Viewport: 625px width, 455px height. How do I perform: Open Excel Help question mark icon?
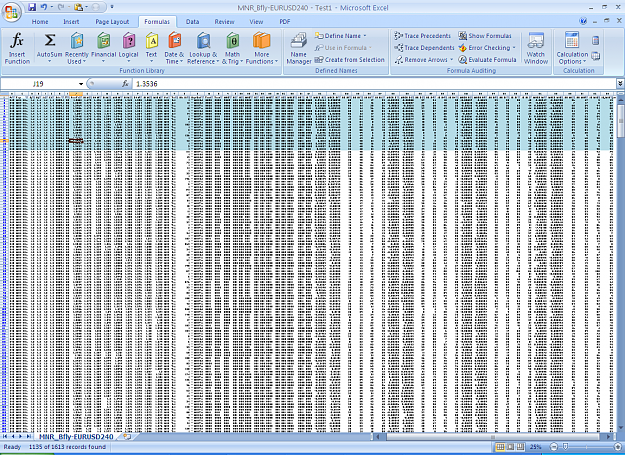click(583, 21)
